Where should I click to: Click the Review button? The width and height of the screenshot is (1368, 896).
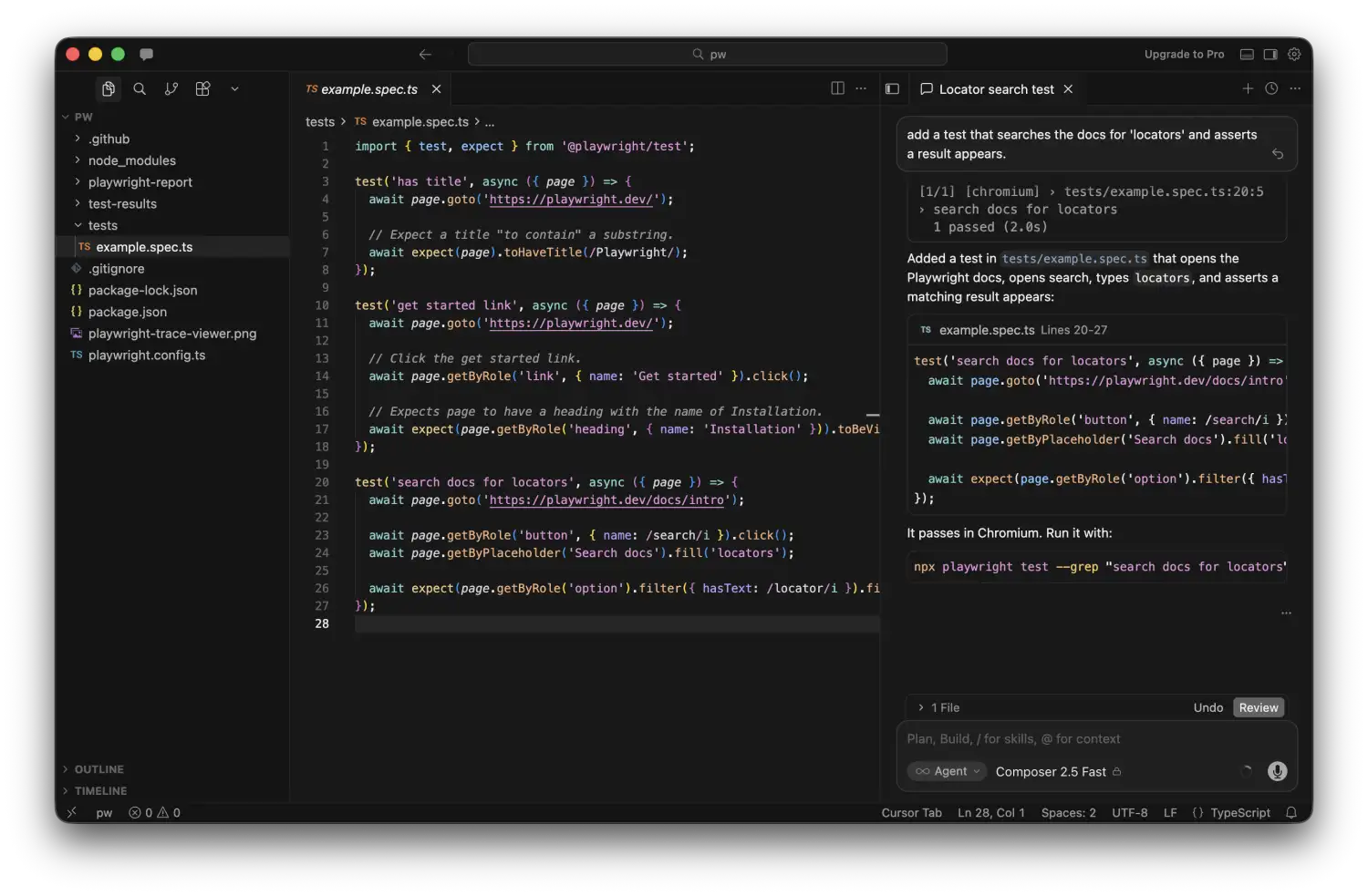[x=1259, y=707]
